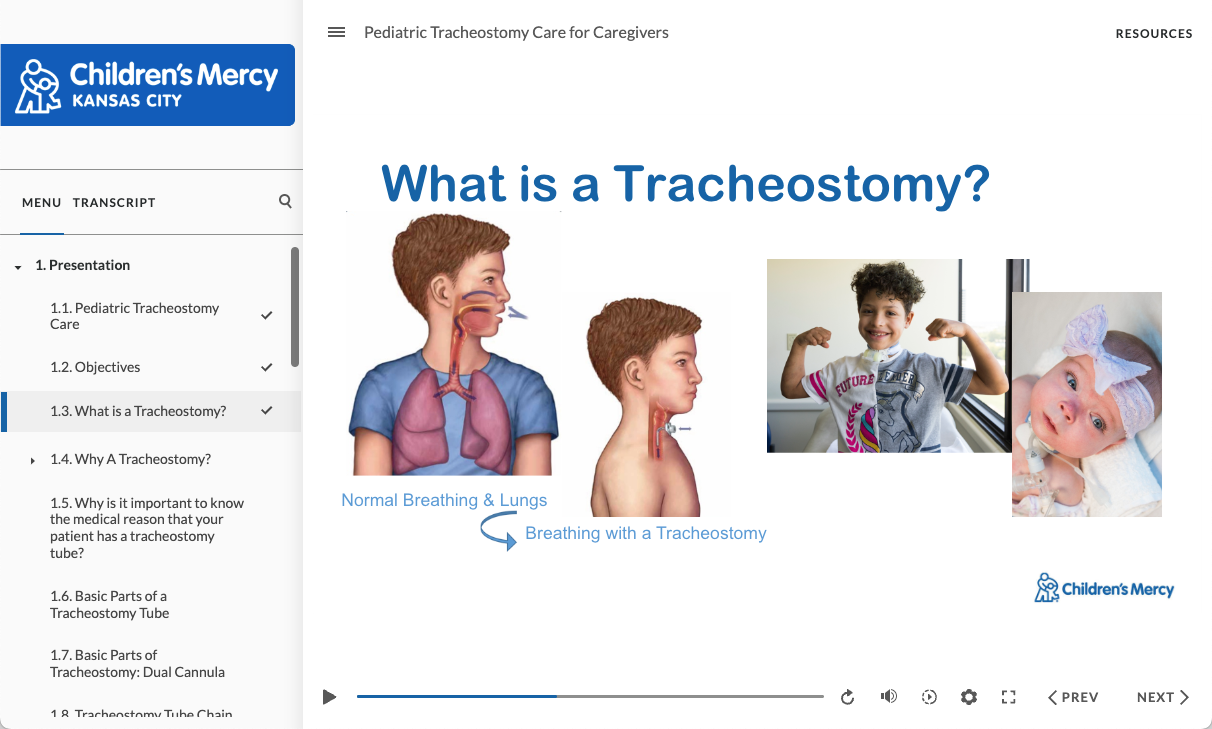
Task: Toggle fullscreen mode
Action: pos(1008,696)
